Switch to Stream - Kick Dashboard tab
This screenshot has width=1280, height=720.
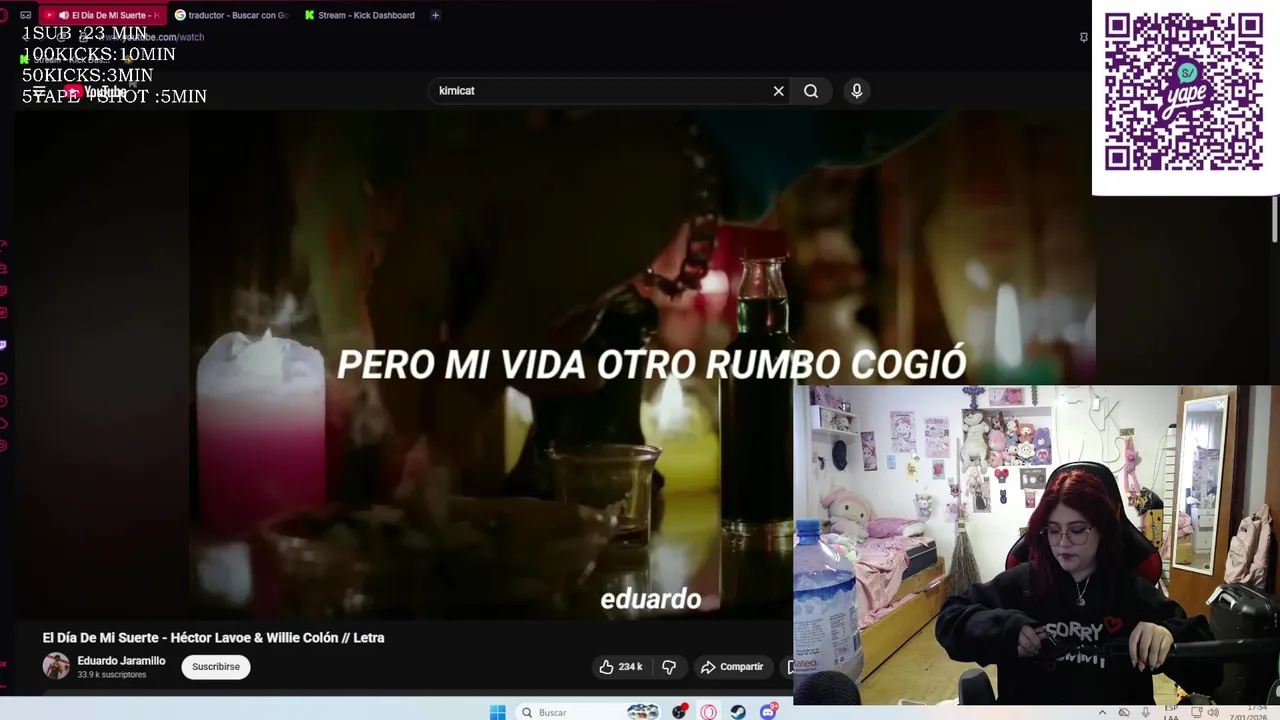[361, 15]
